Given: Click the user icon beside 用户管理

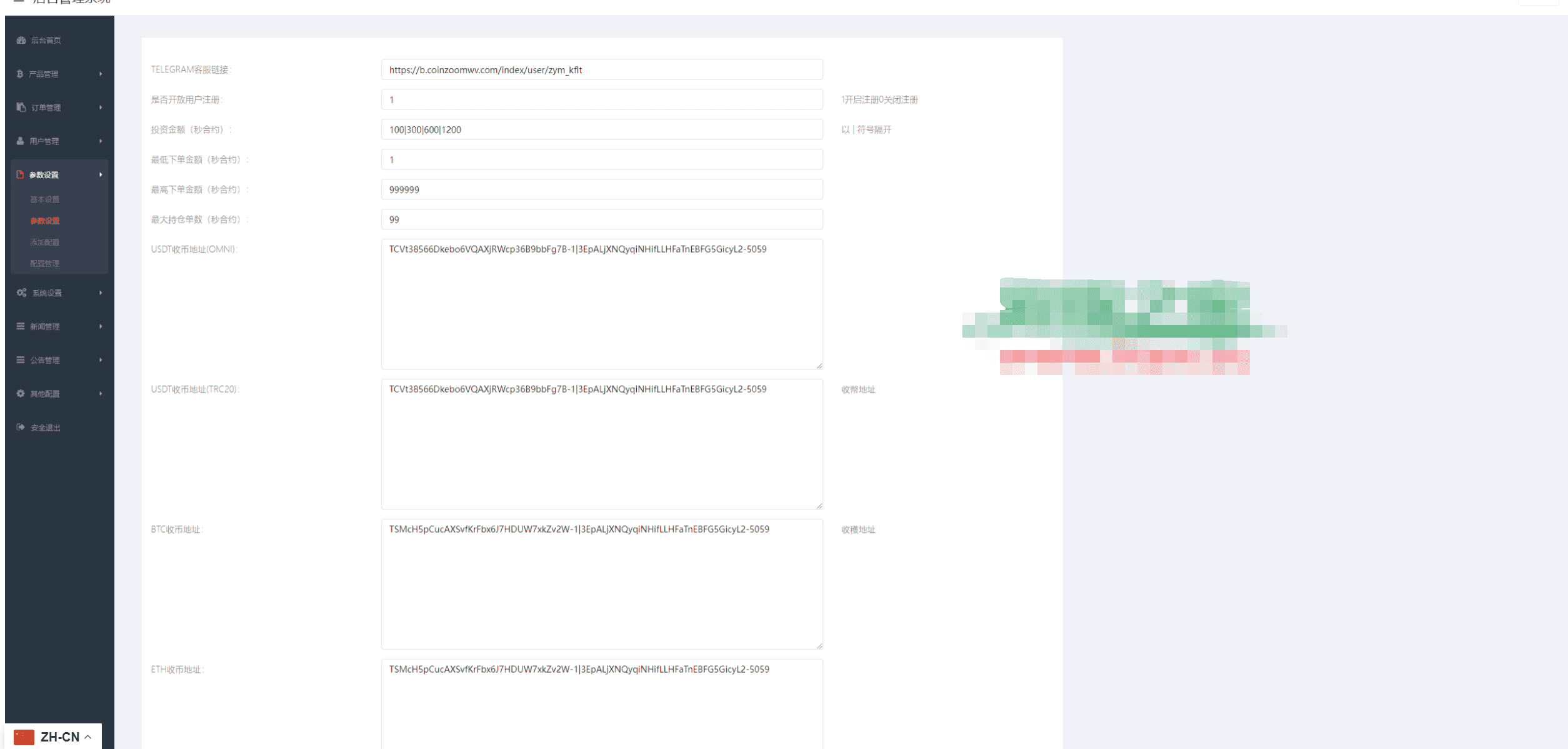Looking at the screenshot, I should (21, 141).
